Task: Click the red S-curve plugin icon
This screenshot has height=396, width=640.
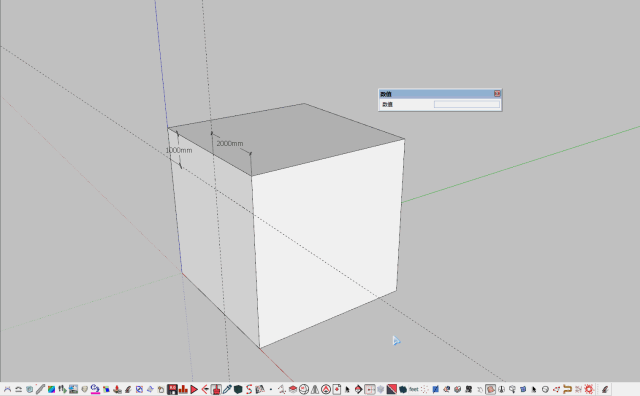Action: tap(249, 389)
